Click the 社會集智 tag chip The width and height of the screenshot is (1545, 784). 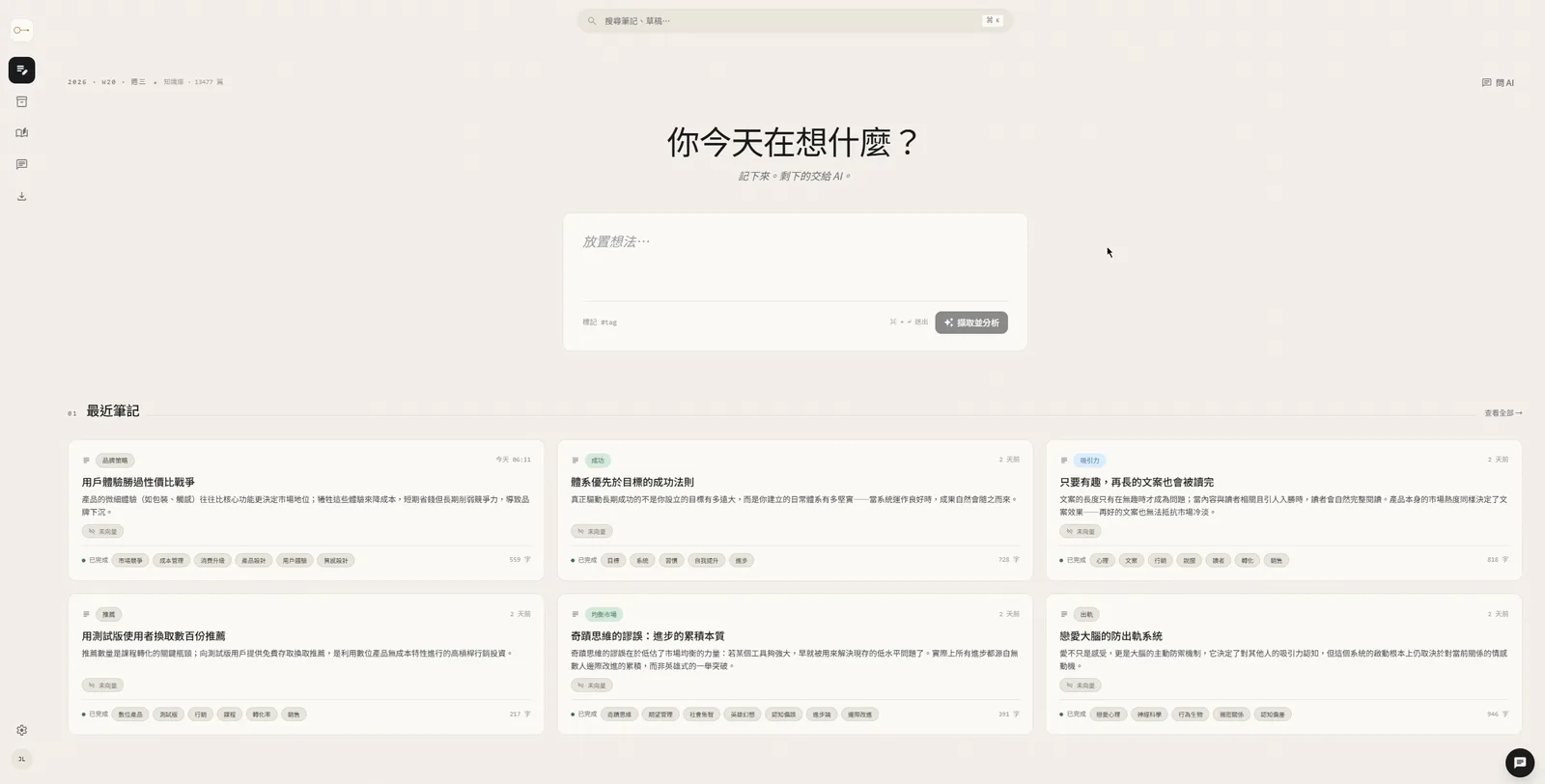(x=701, y=715)
